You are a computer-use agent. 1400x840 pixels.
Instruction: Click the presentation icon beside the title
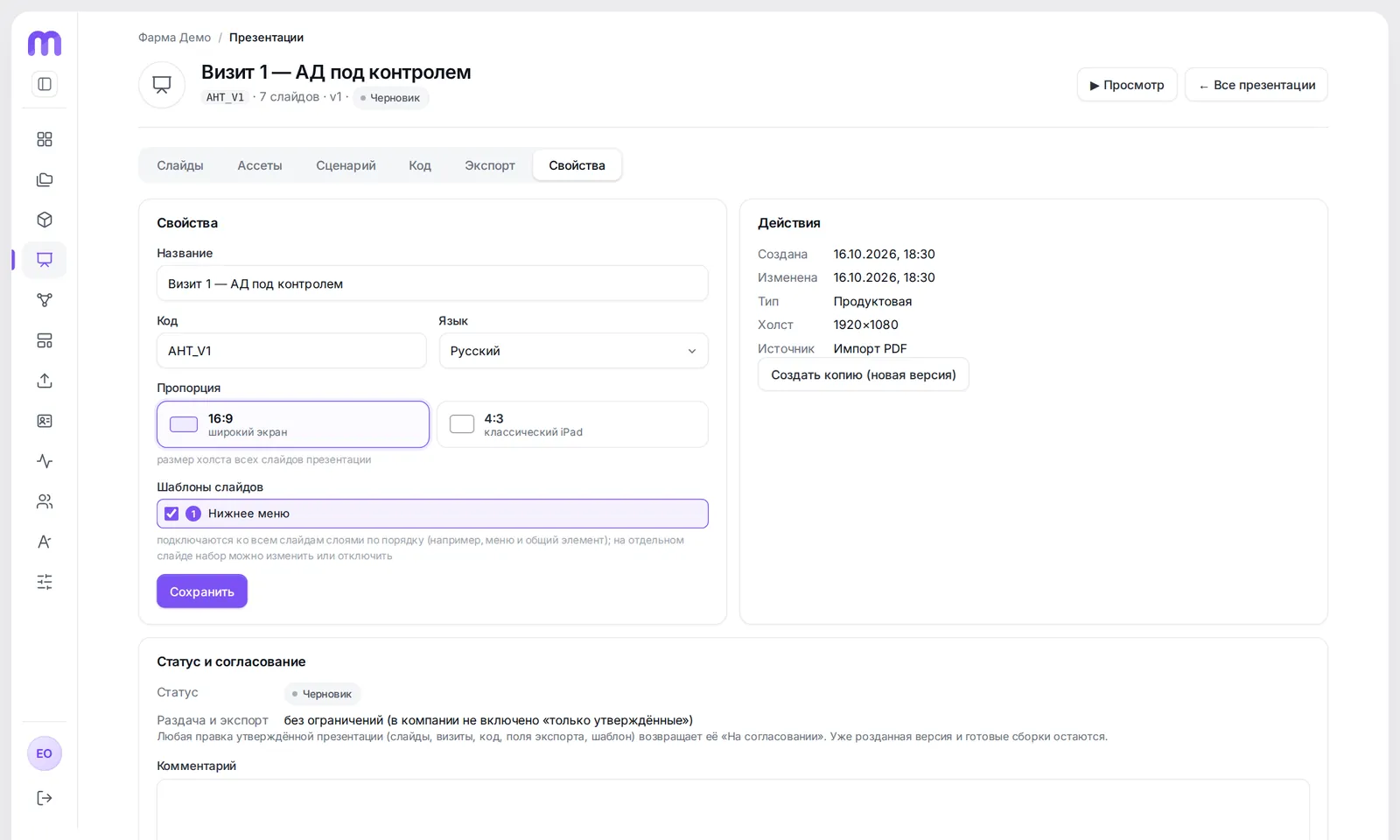coord(162,85)
